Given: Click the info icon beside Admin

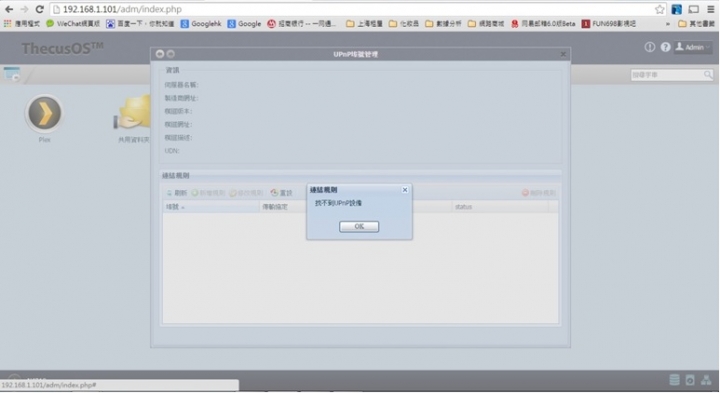Looking at the screenshot, I should coord(649,47).
